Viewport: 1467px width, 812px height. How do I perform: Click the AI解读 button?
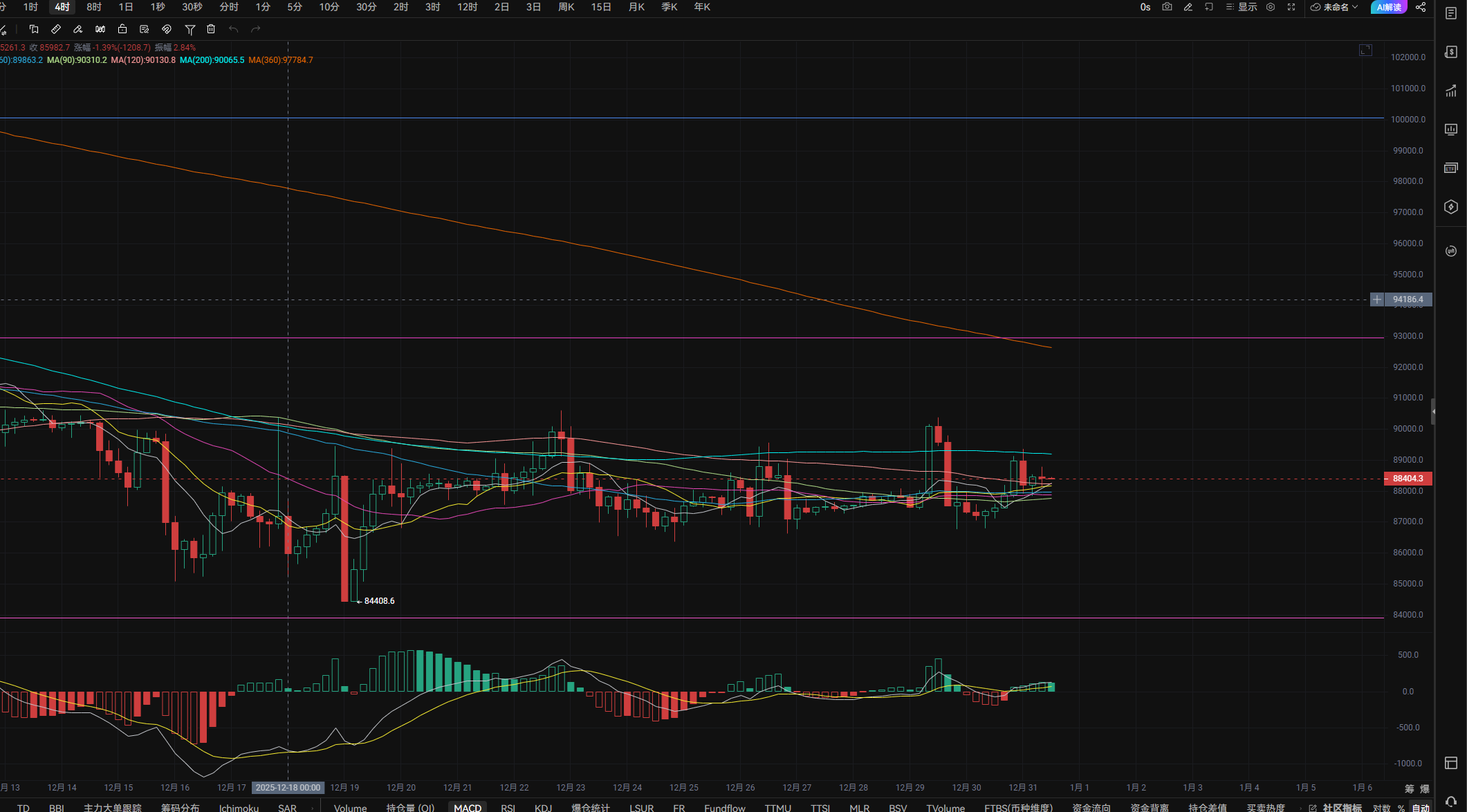pyautogui.click(x=1388, y=7)
